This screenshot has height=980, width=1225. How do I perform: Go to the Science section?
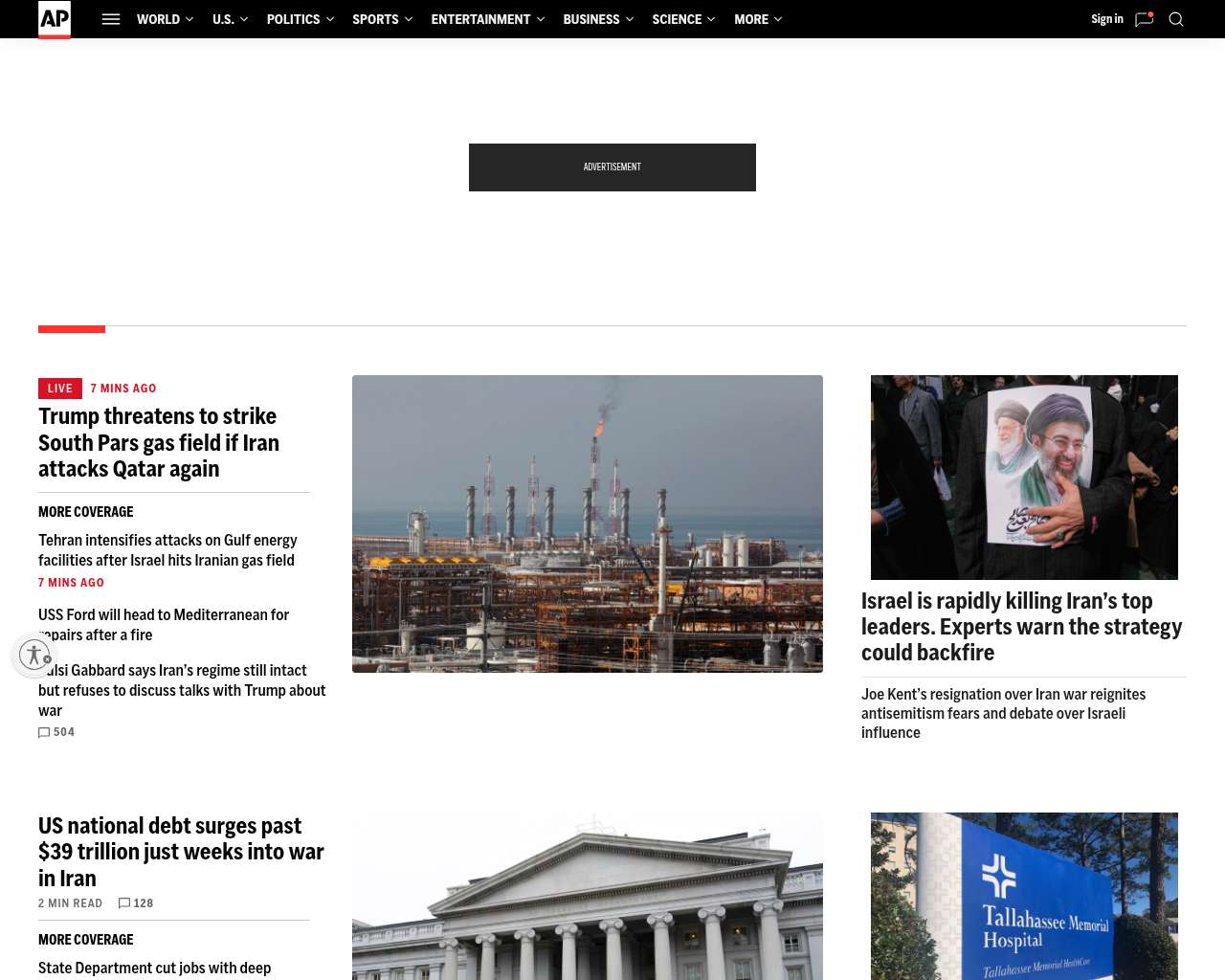[x=677, y=19]
